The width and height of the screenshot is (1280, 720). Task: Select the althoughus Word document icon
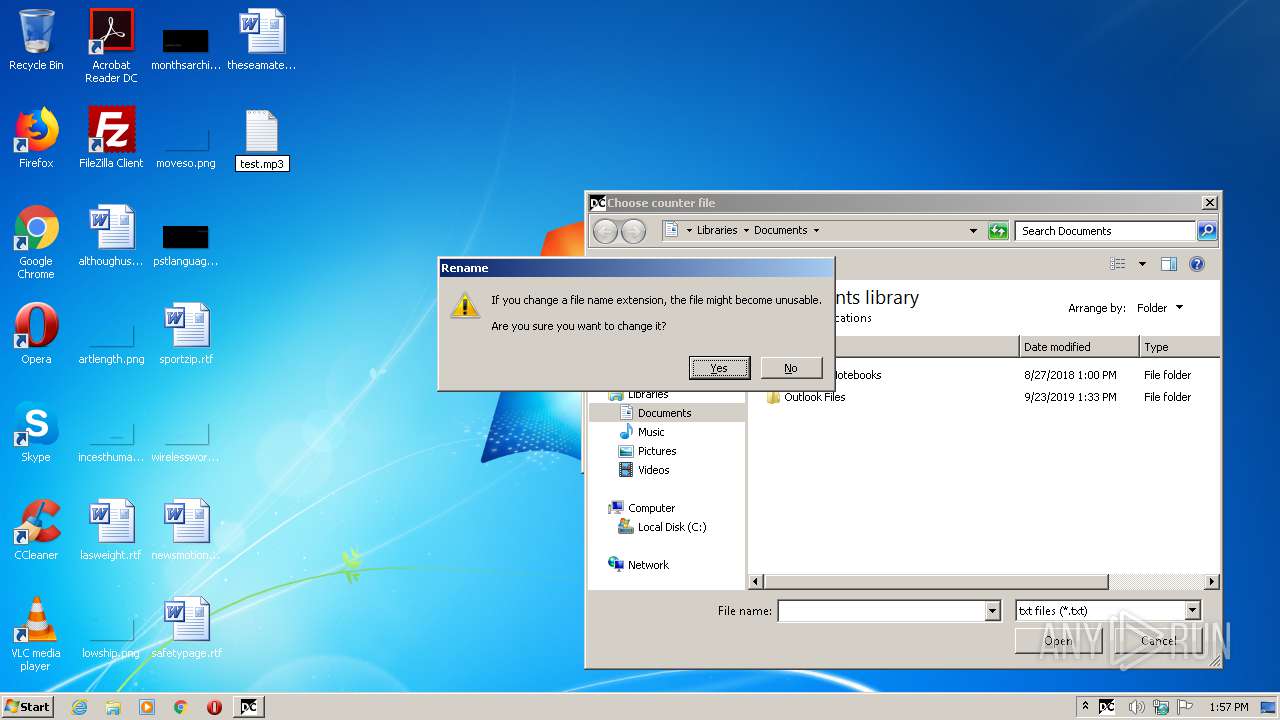tap(111, 236)
